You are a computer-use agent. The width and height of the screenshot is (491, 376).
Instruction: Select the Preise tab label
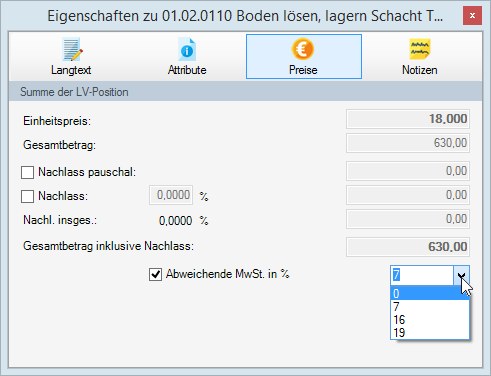303,70
